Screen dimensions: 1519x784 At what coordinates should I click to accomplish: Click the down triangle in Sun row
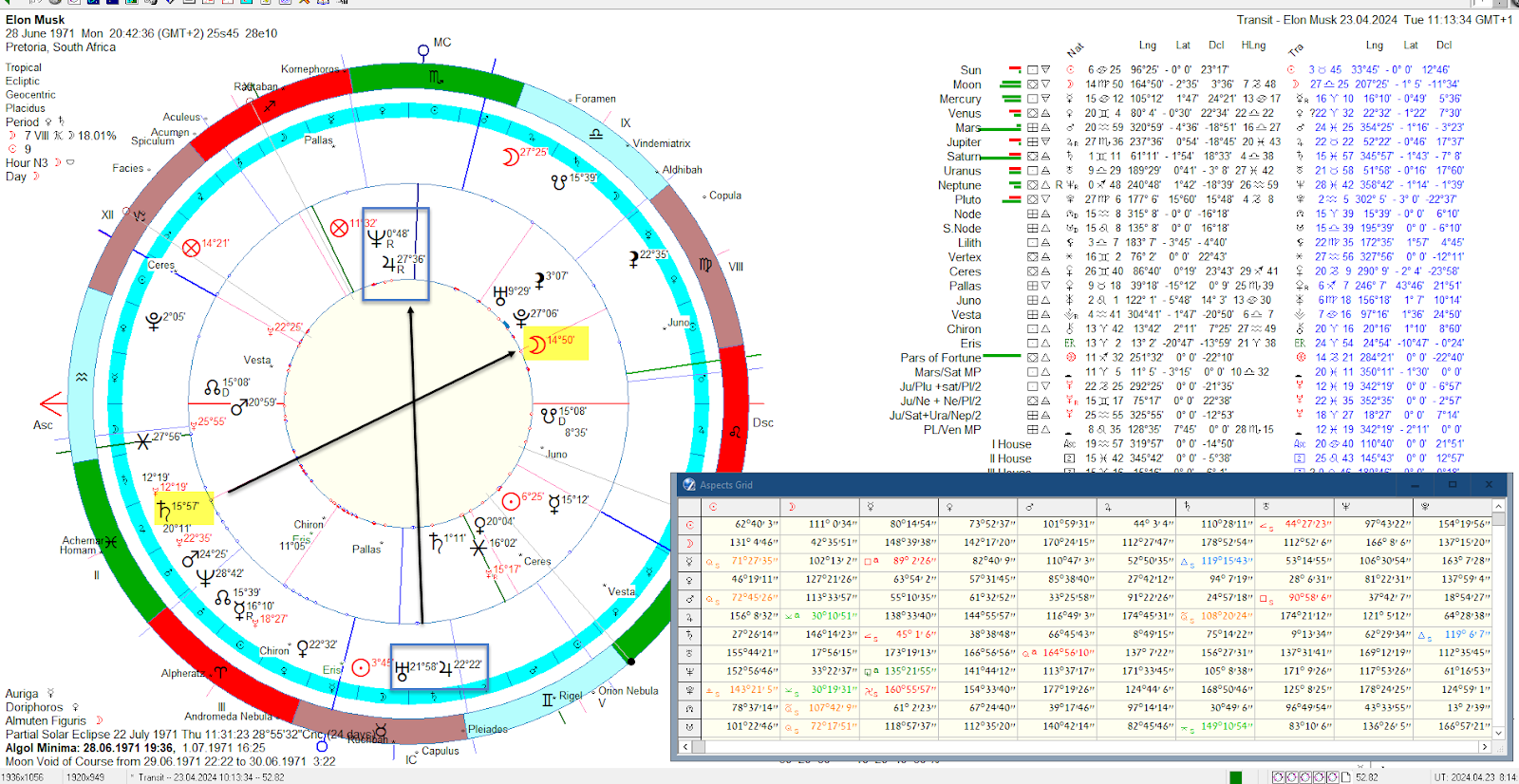1045,69
